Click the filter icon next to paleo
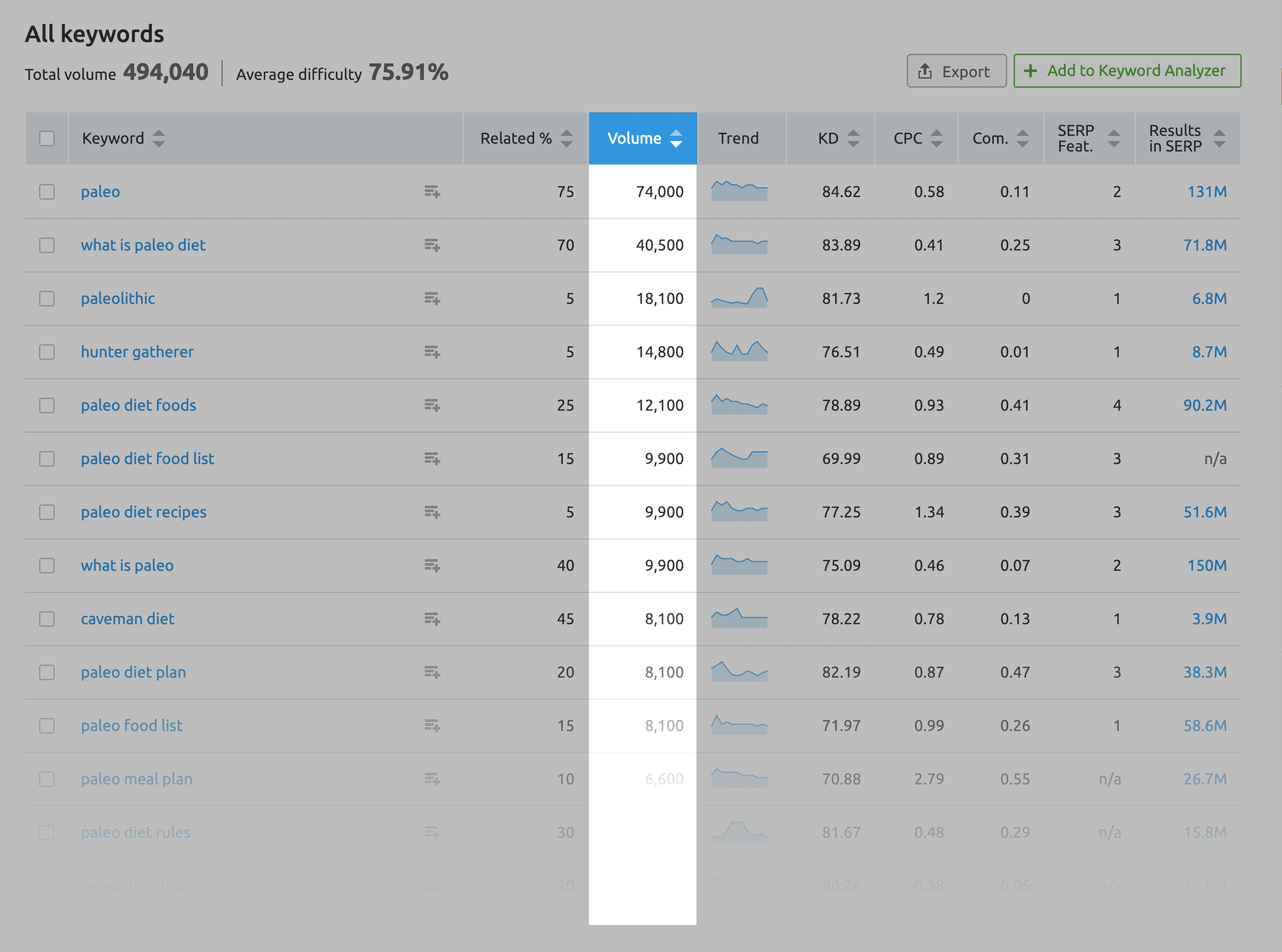1282x952 pixels. point(432,192)
